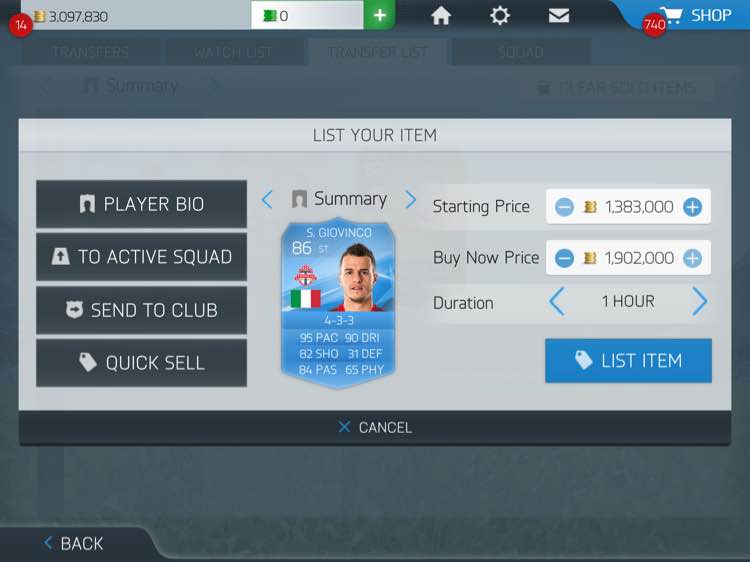Increase Starting Price with plus icon
The image size is (750, 562).
click(x=692, y=207)
